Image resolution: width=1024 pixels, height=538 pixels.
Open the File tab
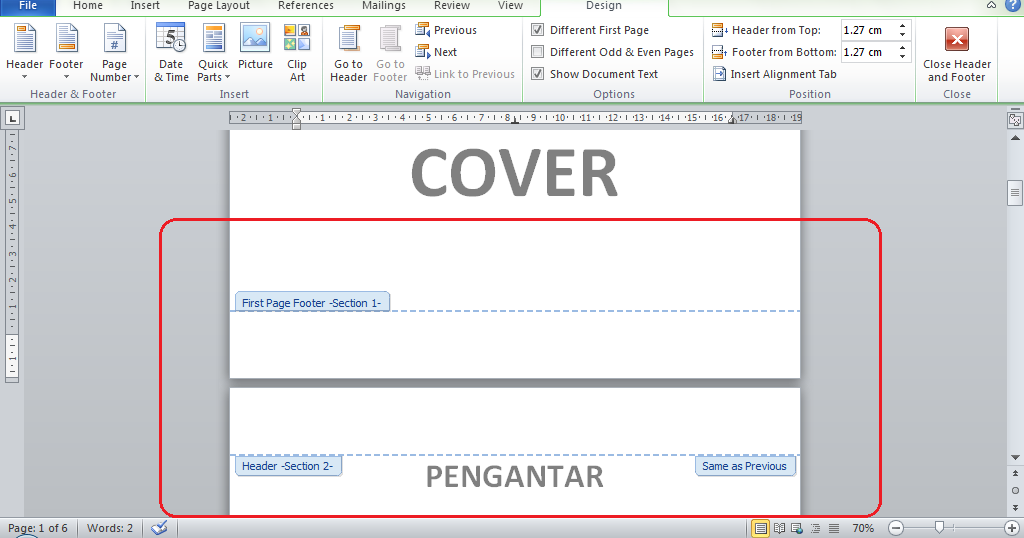tap(27, 6)
